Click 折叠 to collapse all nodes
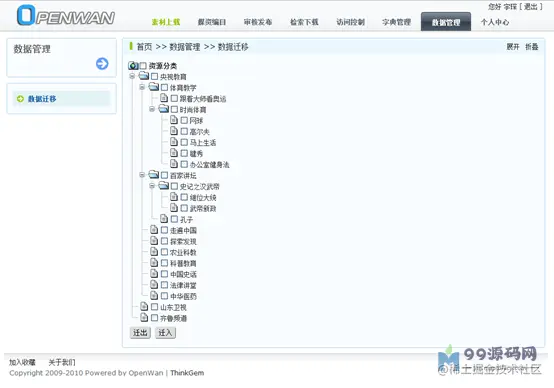The height and width of the screenshot is (388, 554). pos(531,47)
